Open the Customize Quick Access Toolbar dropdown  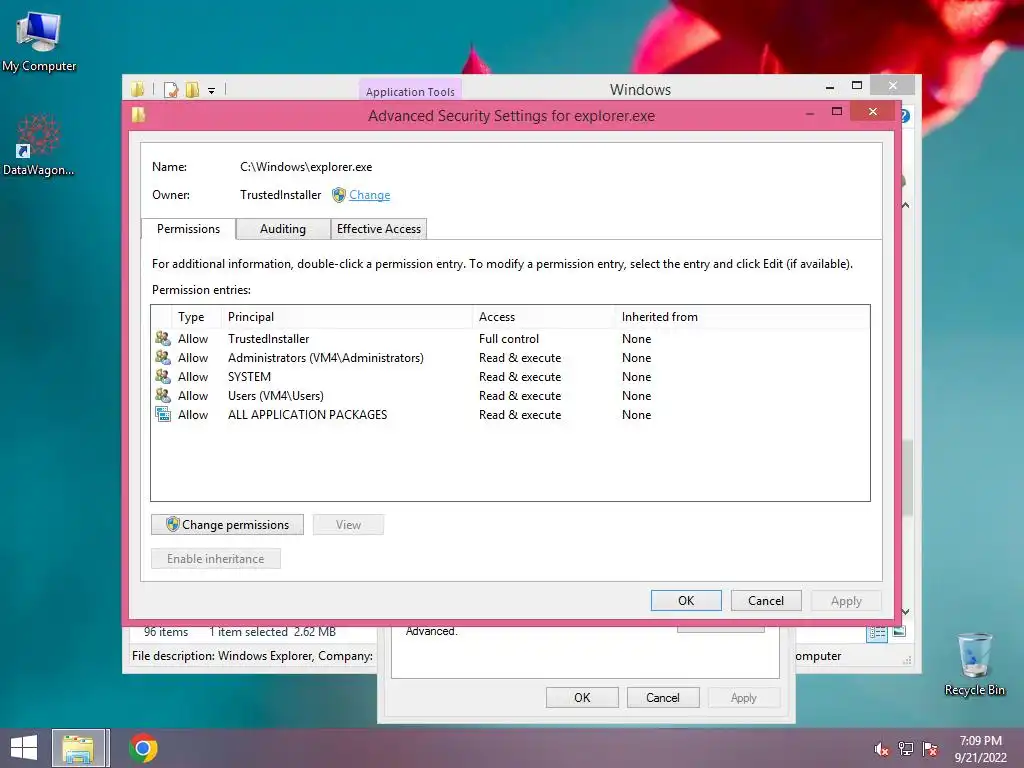click(x=212, y=91)
